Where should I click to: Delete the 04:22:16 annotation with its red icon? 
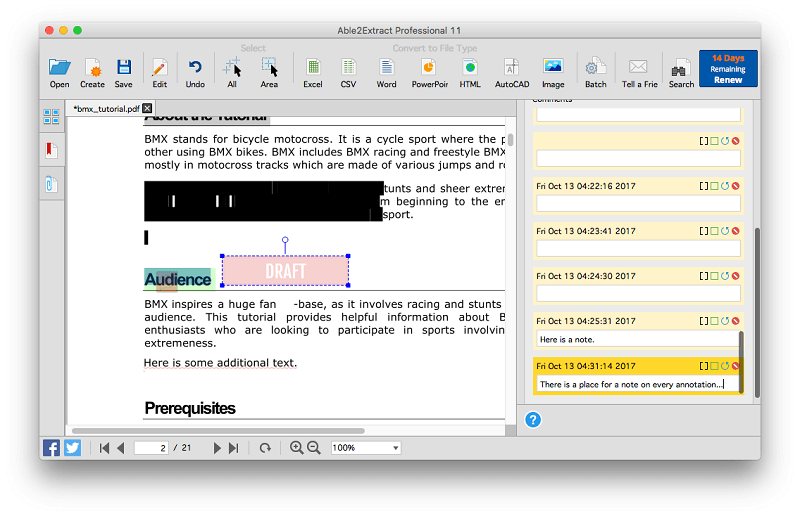[736, 186]
